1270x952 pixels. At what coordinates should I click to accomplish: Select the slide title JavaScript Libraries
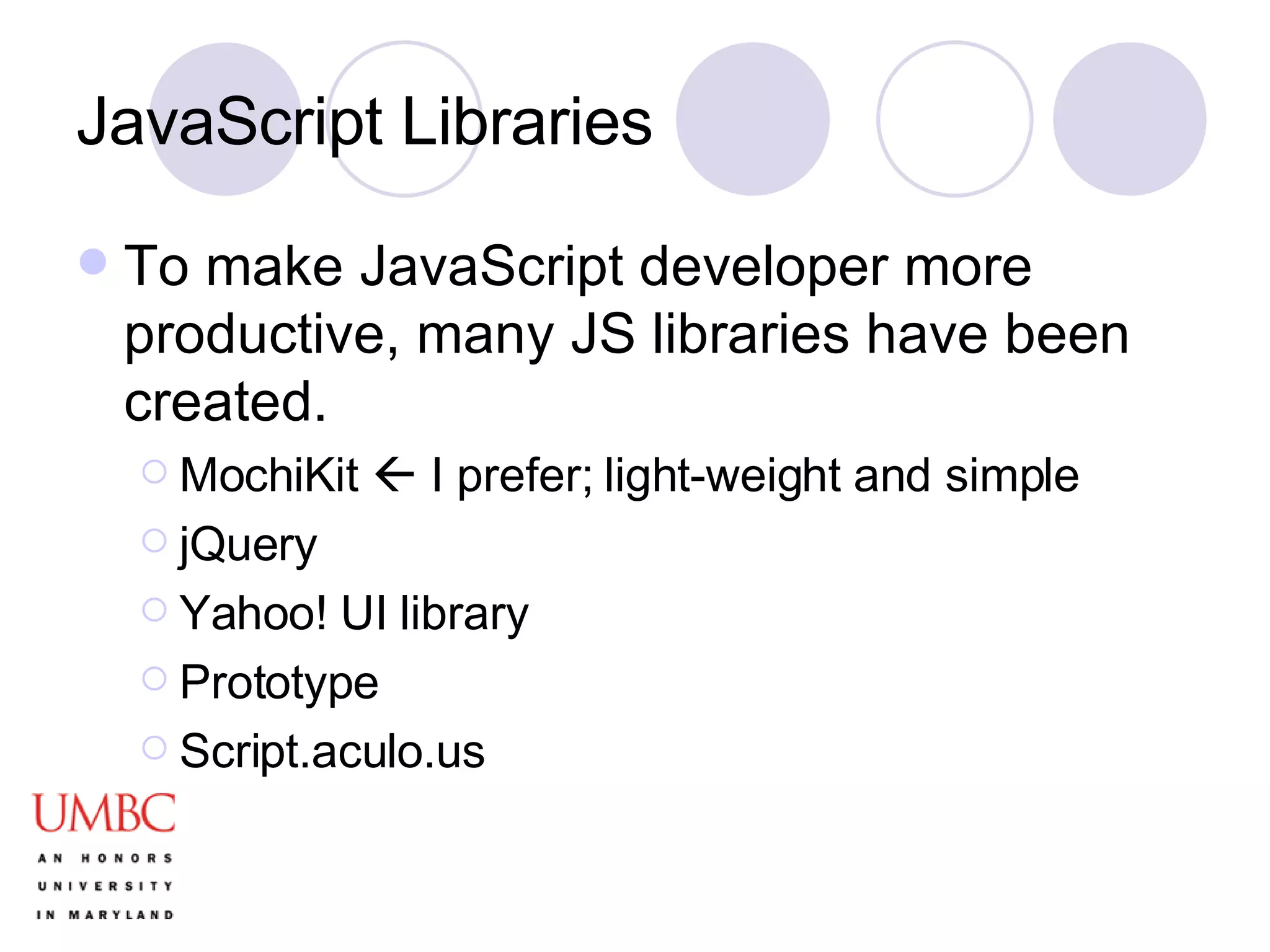coord(365,123)
